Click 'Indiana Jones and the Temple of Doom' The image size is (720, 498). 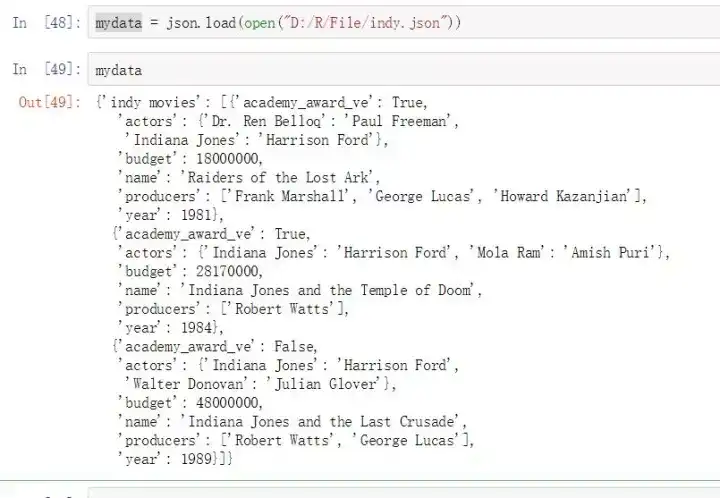coord(329,291)
